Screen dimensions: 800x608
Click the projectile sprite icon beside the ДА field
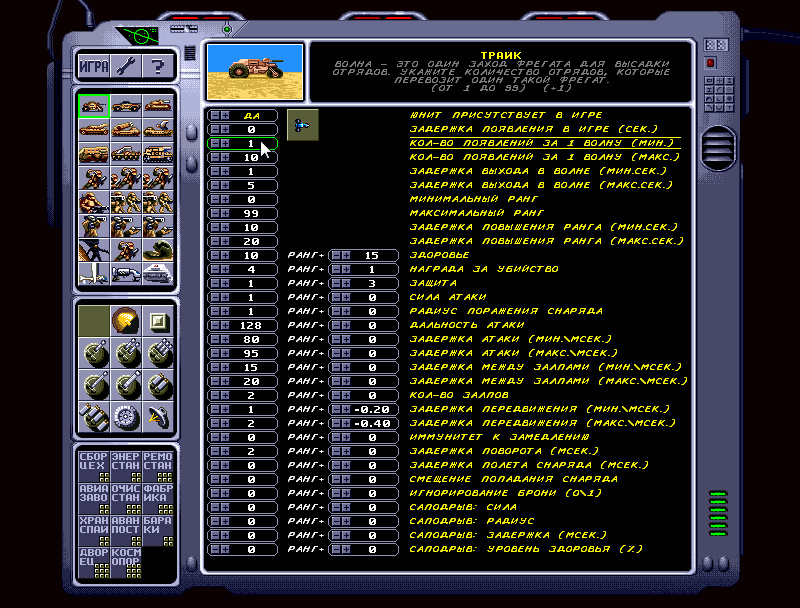pyautogui.click(x=303, y=125)
